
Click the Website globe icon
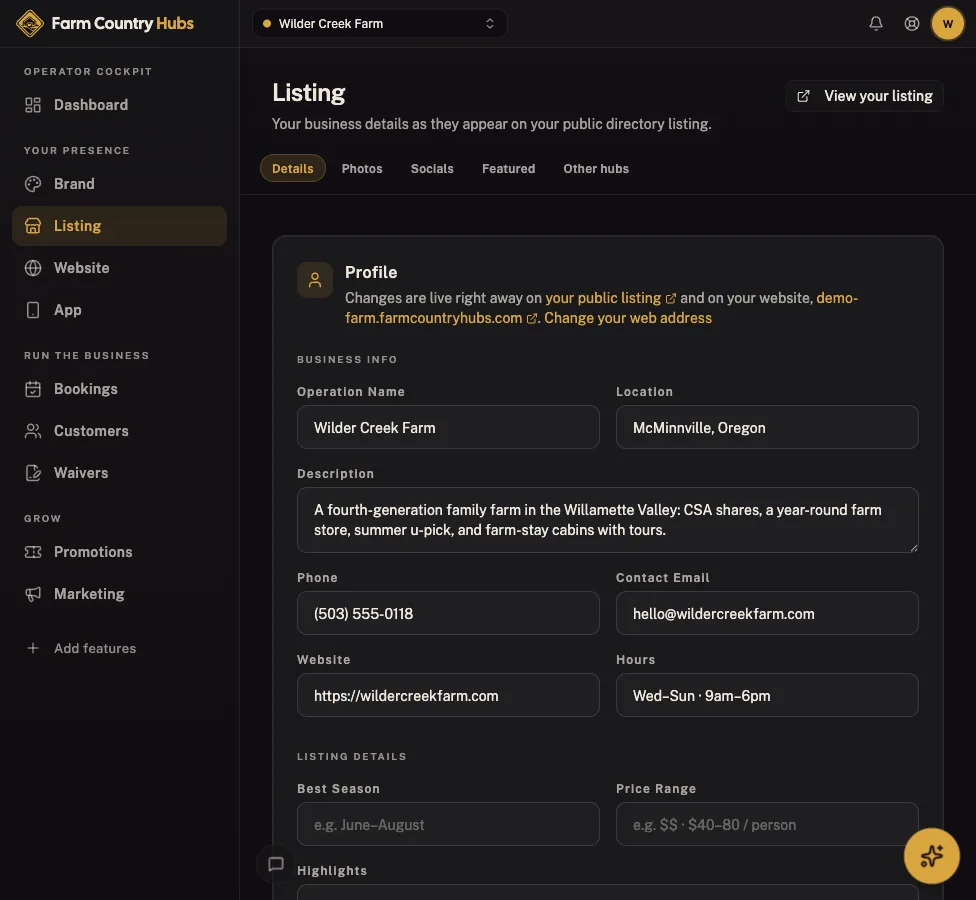coord(33,268)
